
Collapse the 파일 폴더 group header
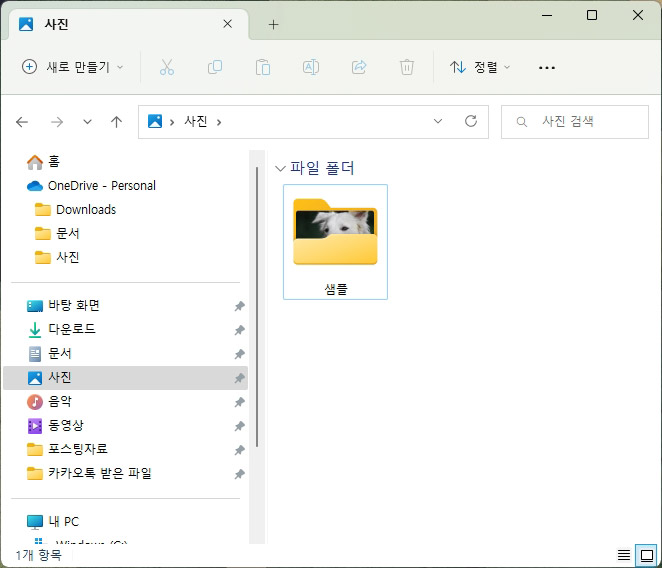[x=280, y=168]
